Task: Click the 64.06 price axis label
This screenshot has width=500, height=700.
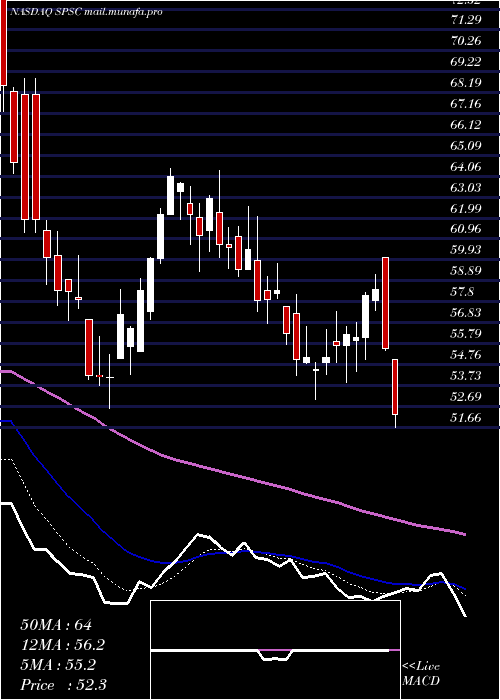Action: [466, 166]
